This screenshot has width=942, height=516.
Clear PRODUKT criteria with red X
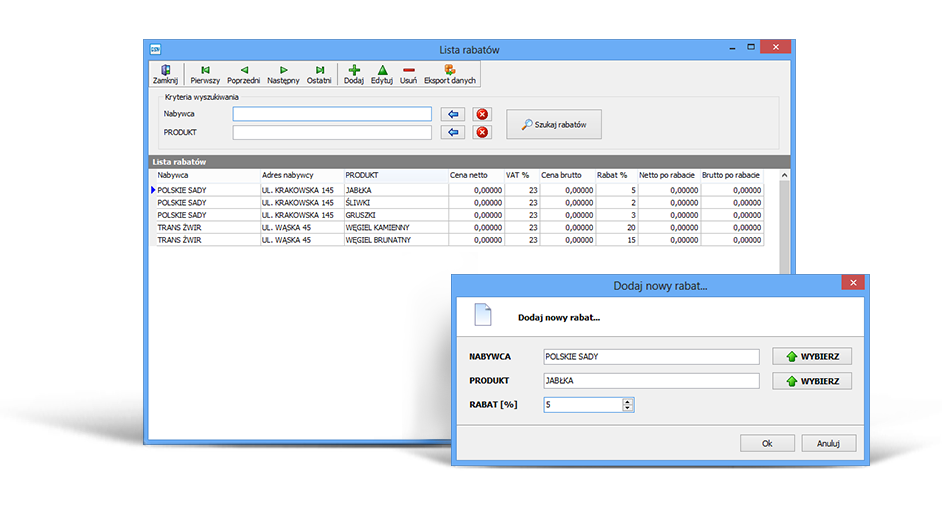pos(482,132)
